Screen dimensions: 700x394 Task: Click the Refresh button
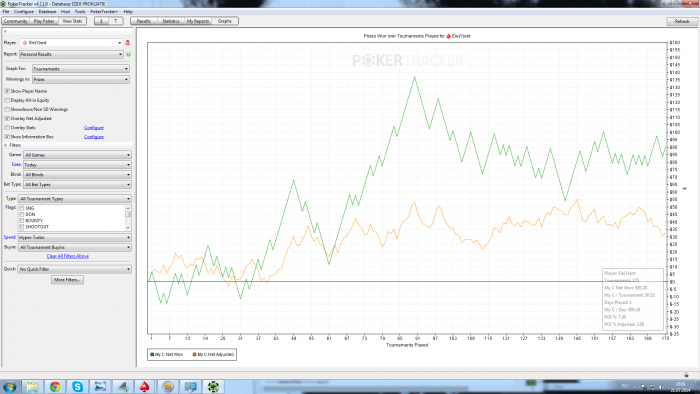tap(682, 21)
